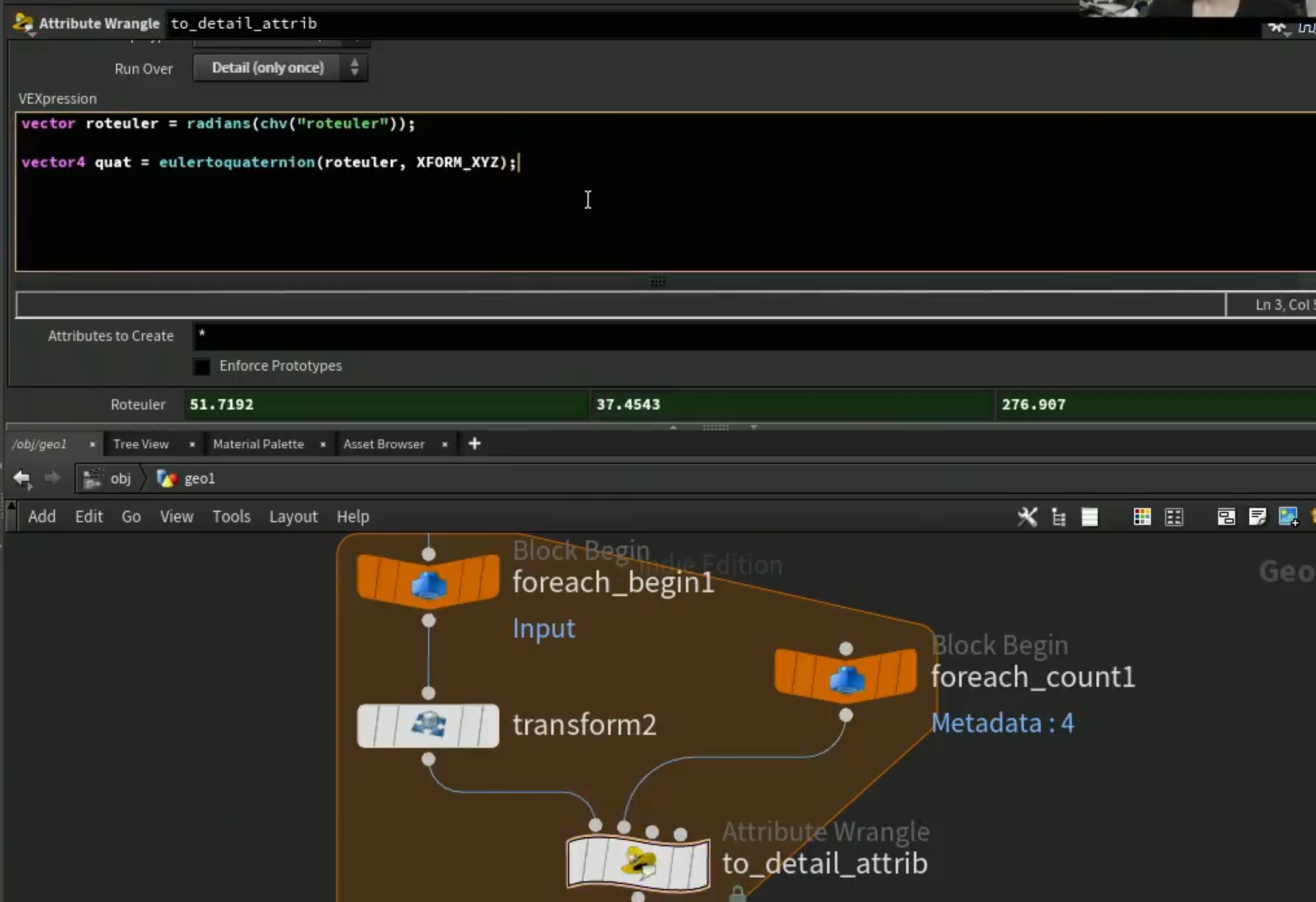Select the to_detail_attrib wrangle node
1316x902 pixels.
tap(638, 863)
